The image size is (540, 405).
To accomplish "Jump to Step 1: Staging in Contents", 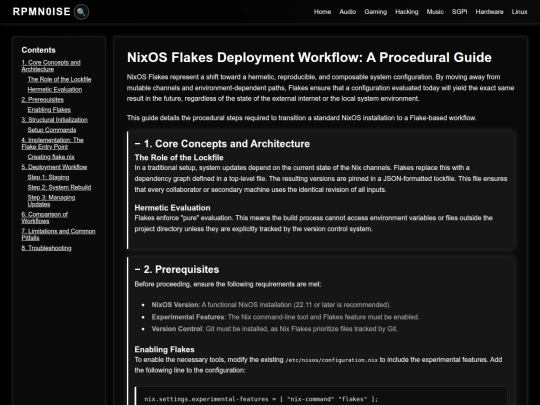I will point(48,177).
